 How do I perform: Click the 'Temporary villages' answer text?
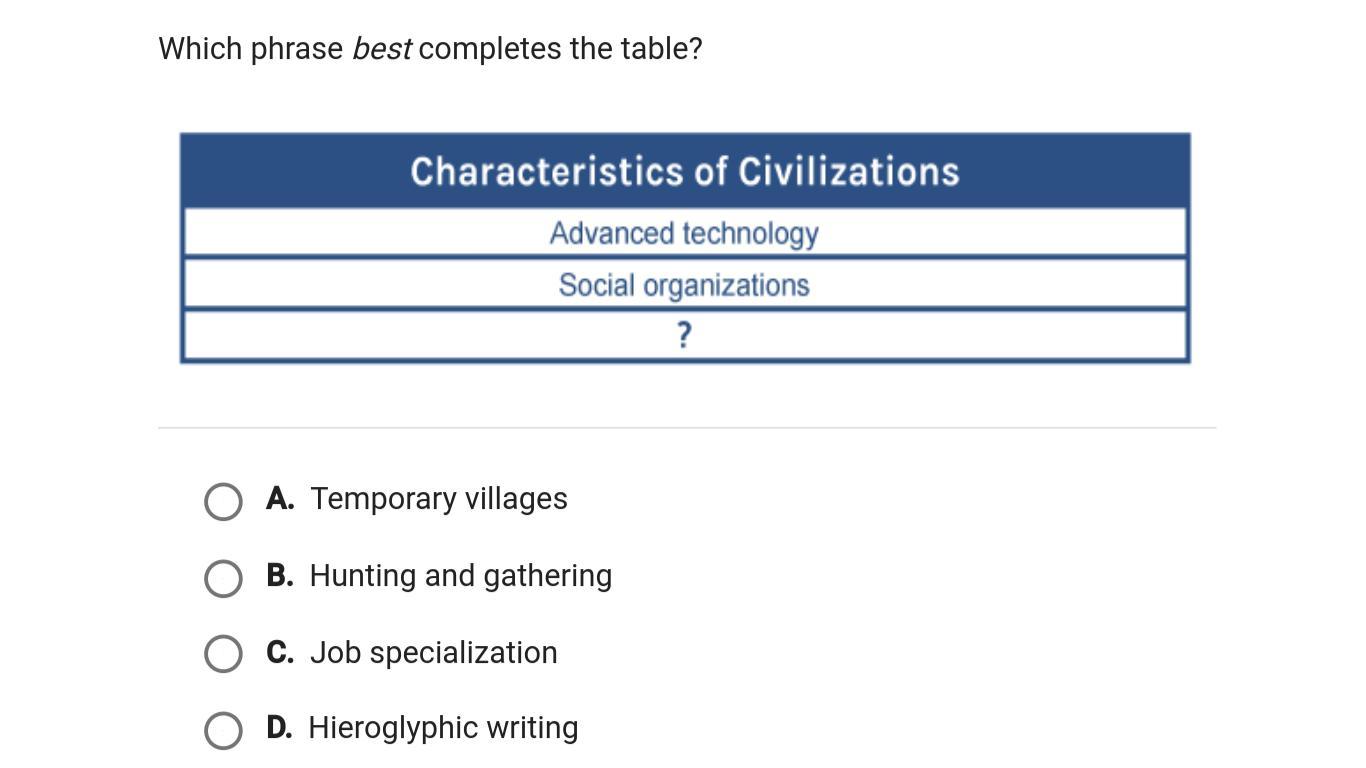pos(438,498)
